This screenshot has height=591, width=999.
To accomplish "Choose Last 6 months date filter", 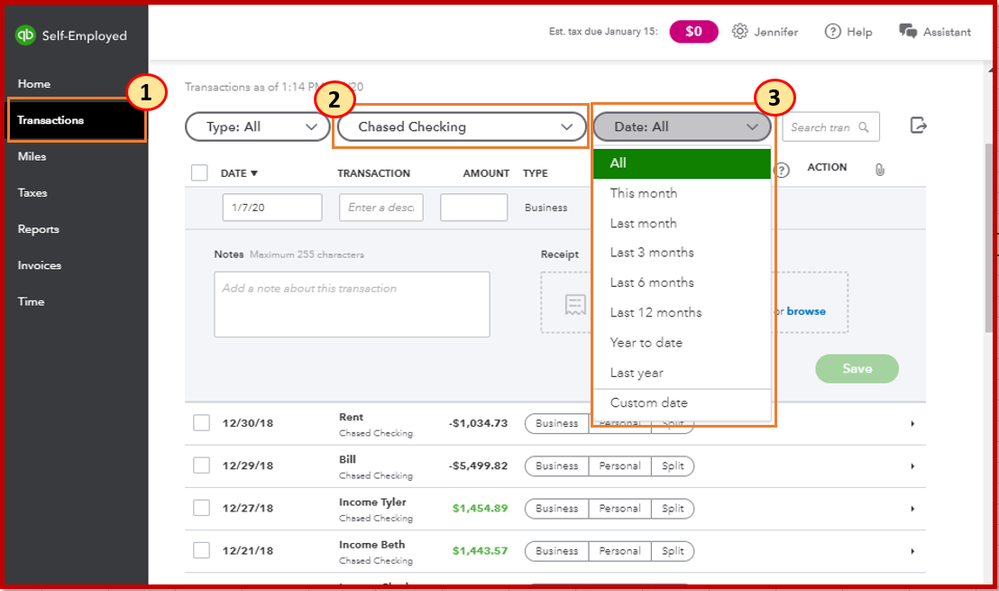I will pos(682,282).
